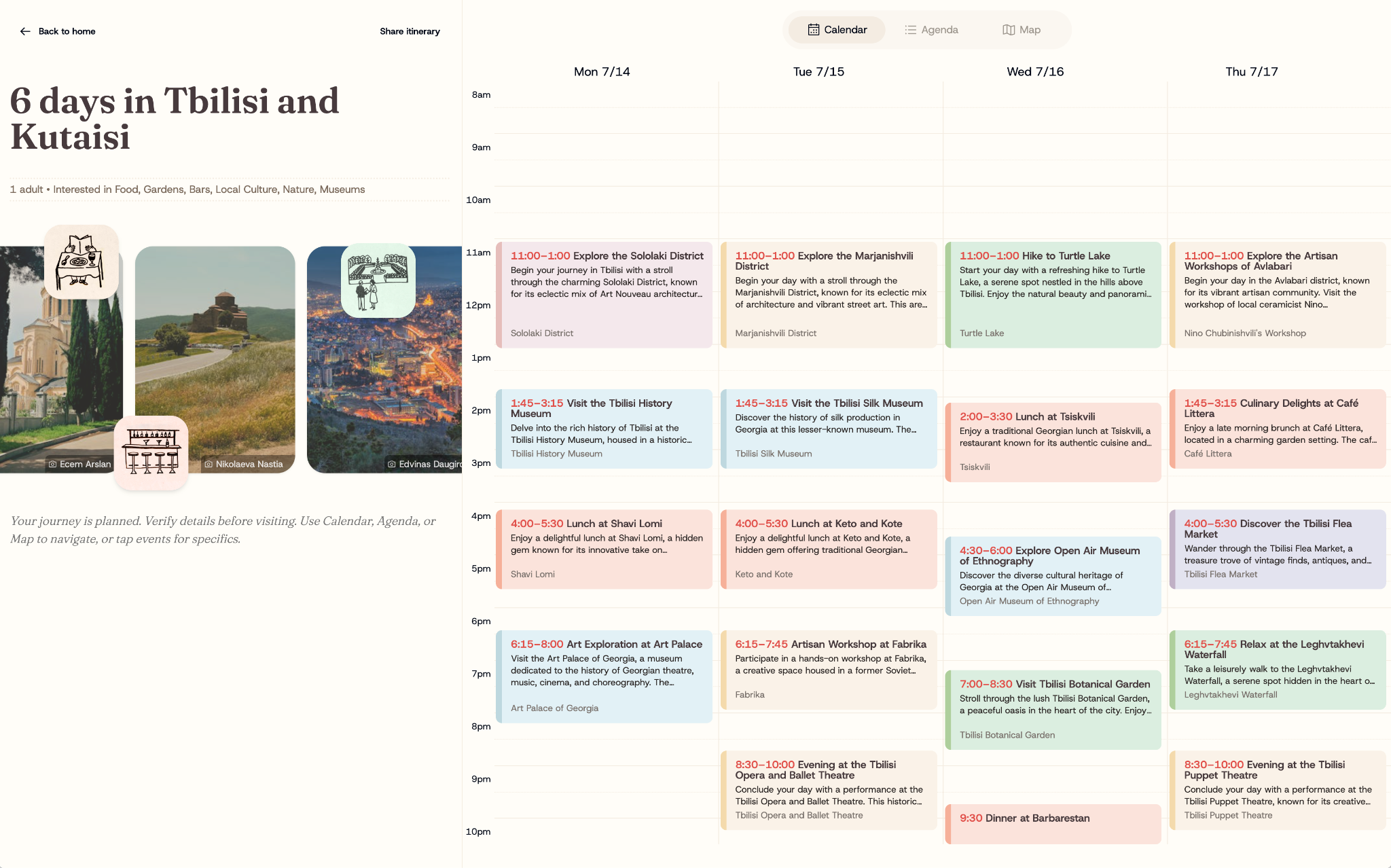Screen dimensions: 1391x868
Task: Open Discover the Tbilisi Flea Market event
Action: (1278, 549)
